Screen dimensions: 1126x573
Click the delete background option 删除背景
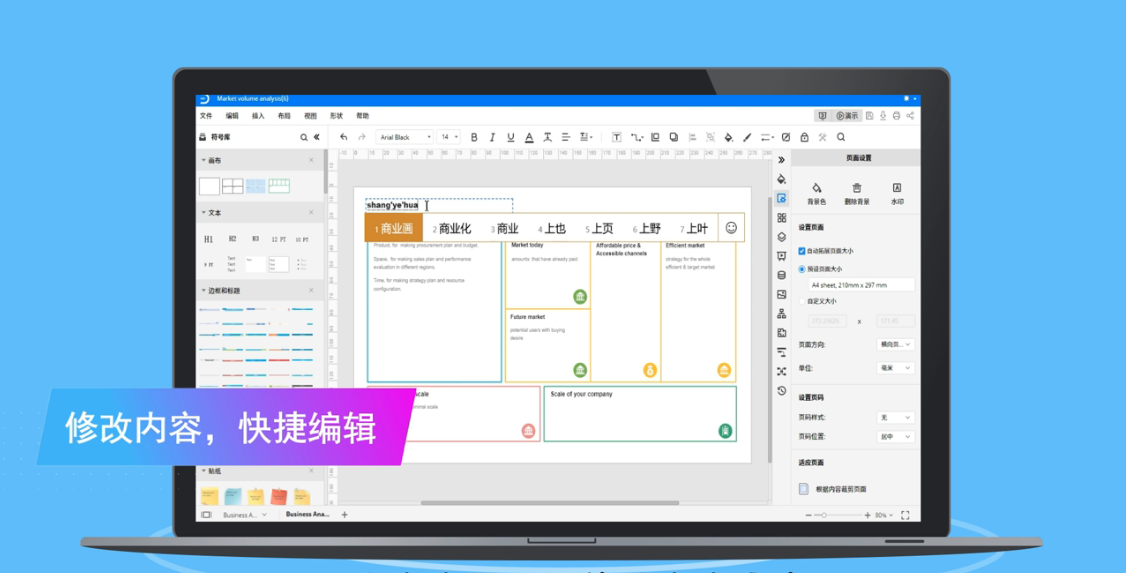[x=857, y=193]
